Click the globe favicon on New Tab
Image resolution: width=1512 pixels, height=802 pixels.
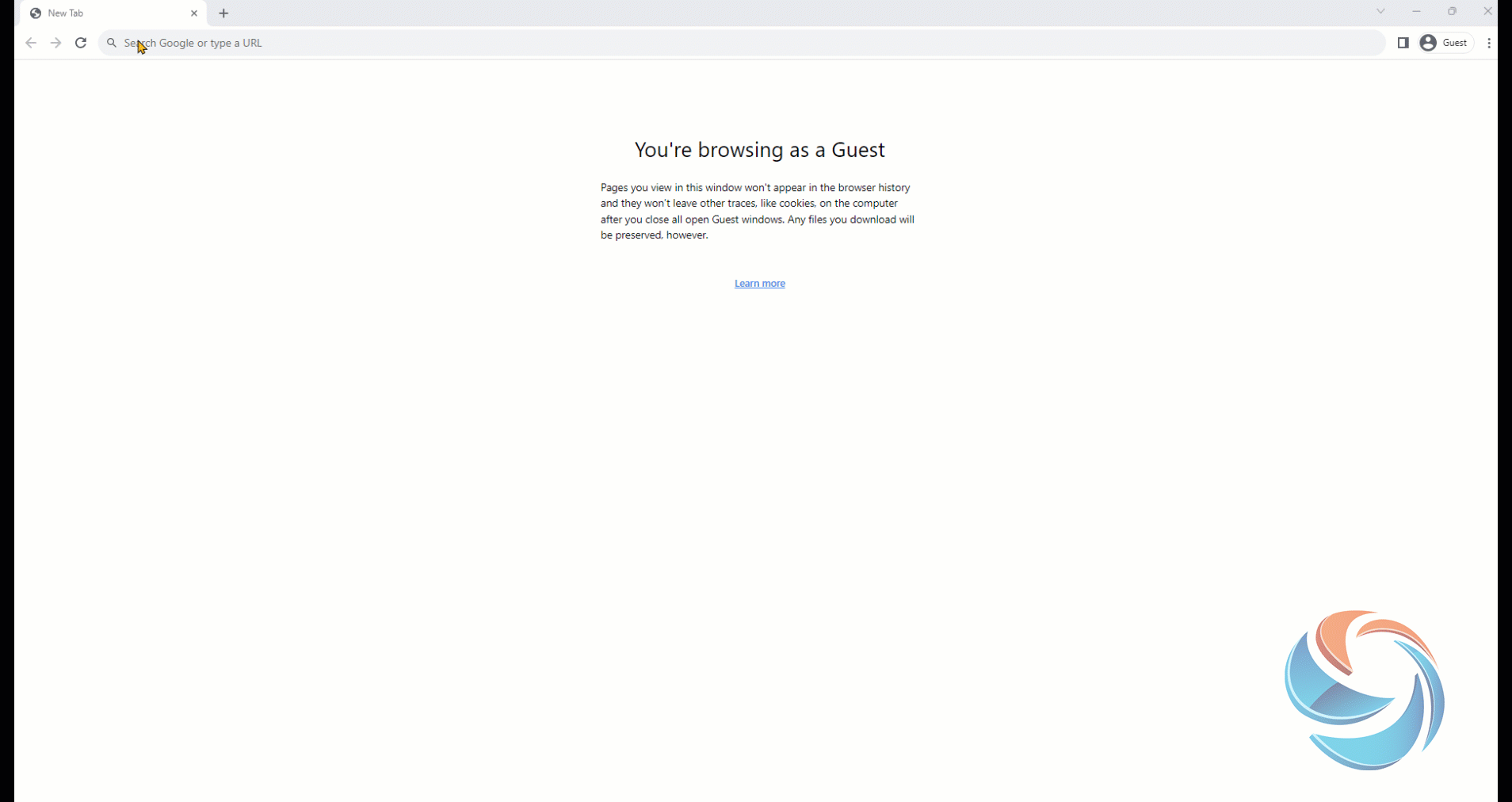coord(36,13)
